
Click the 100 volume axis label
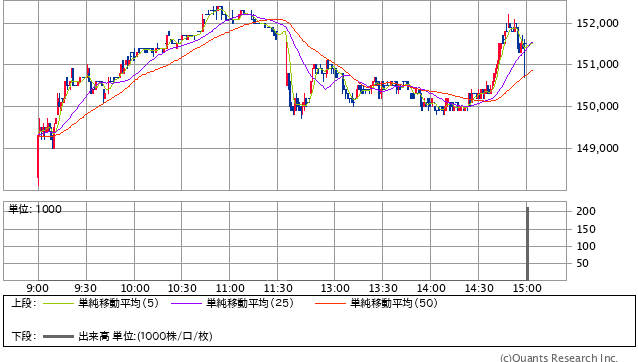pos(586,246)
